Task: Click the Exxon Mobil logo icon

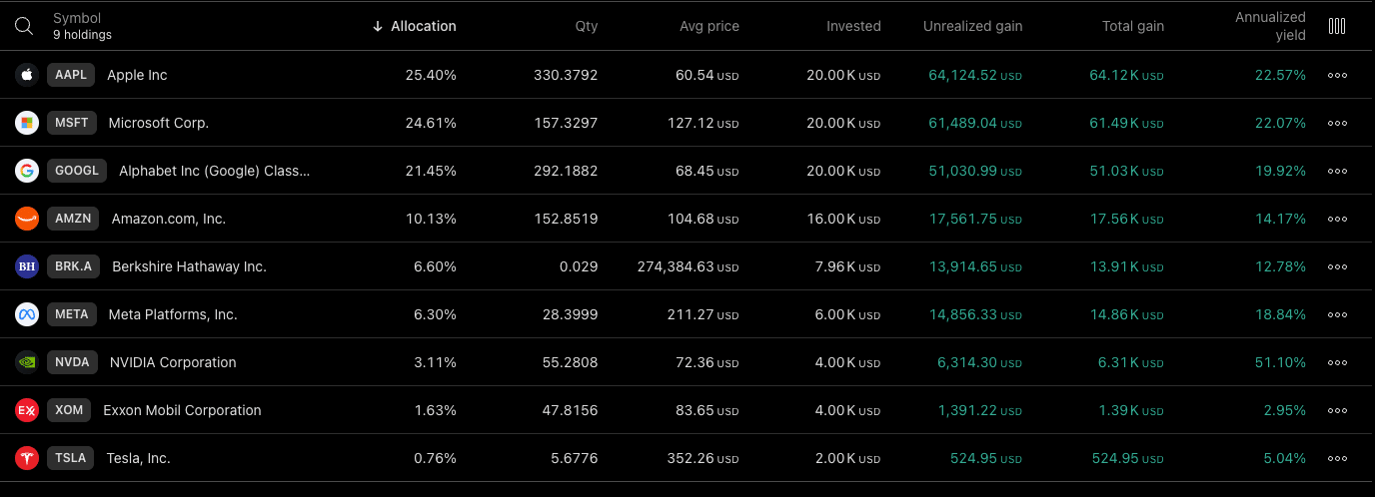Action: pyautogui.click(x=27, y=411)
